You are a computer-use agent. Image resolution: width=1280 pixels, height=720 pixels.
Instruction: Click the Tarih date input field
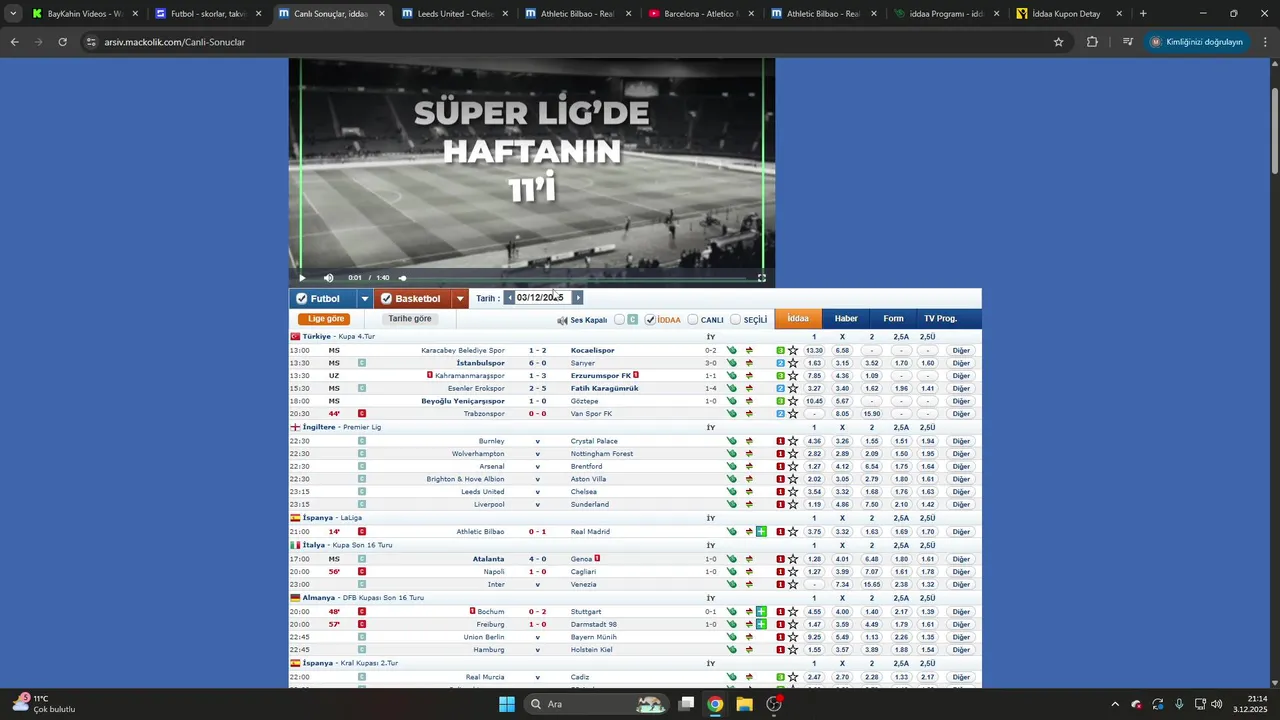coord(543,298)
